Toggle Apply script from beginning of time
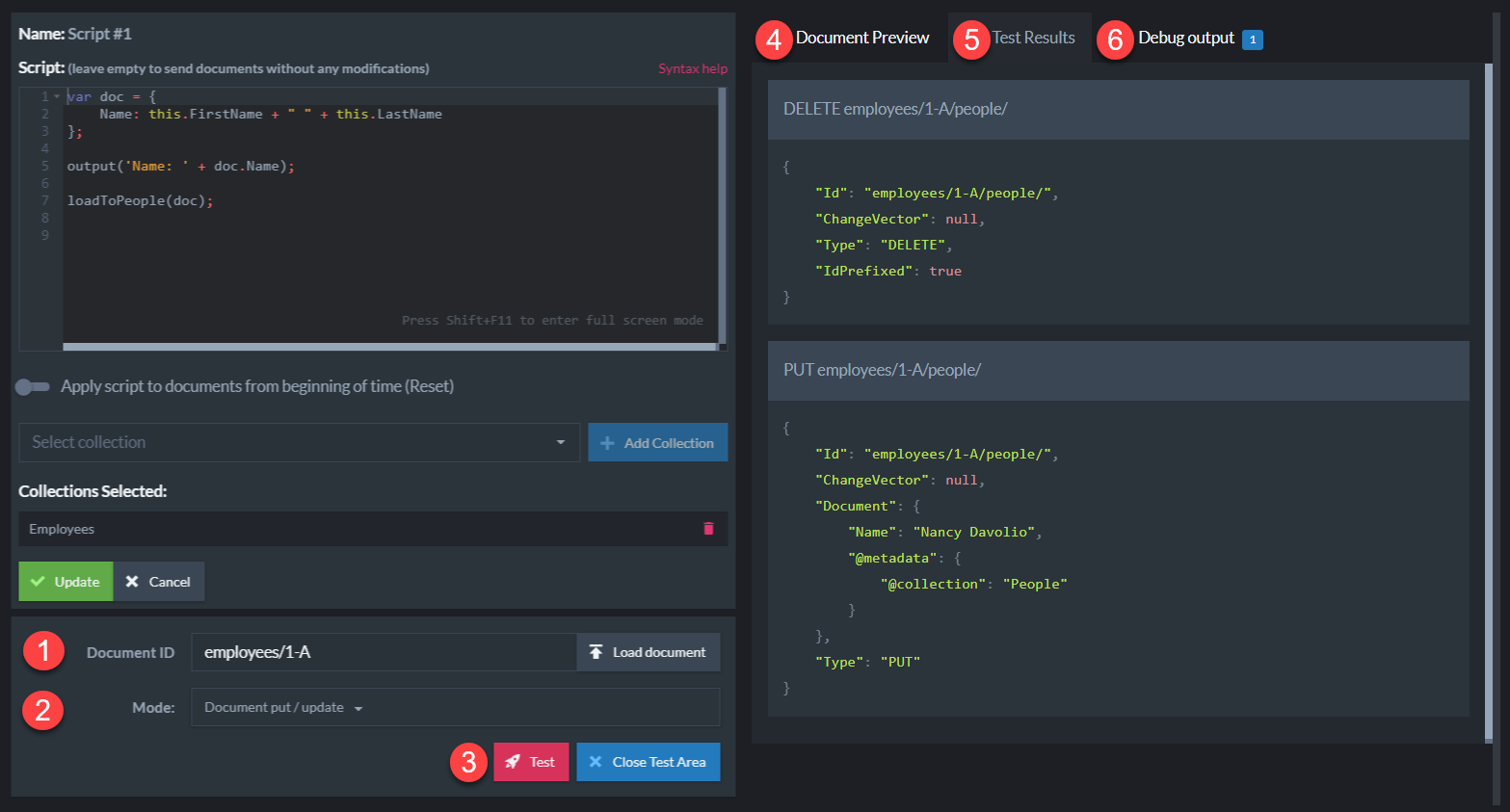1510x812 pixels. (33, 386)
